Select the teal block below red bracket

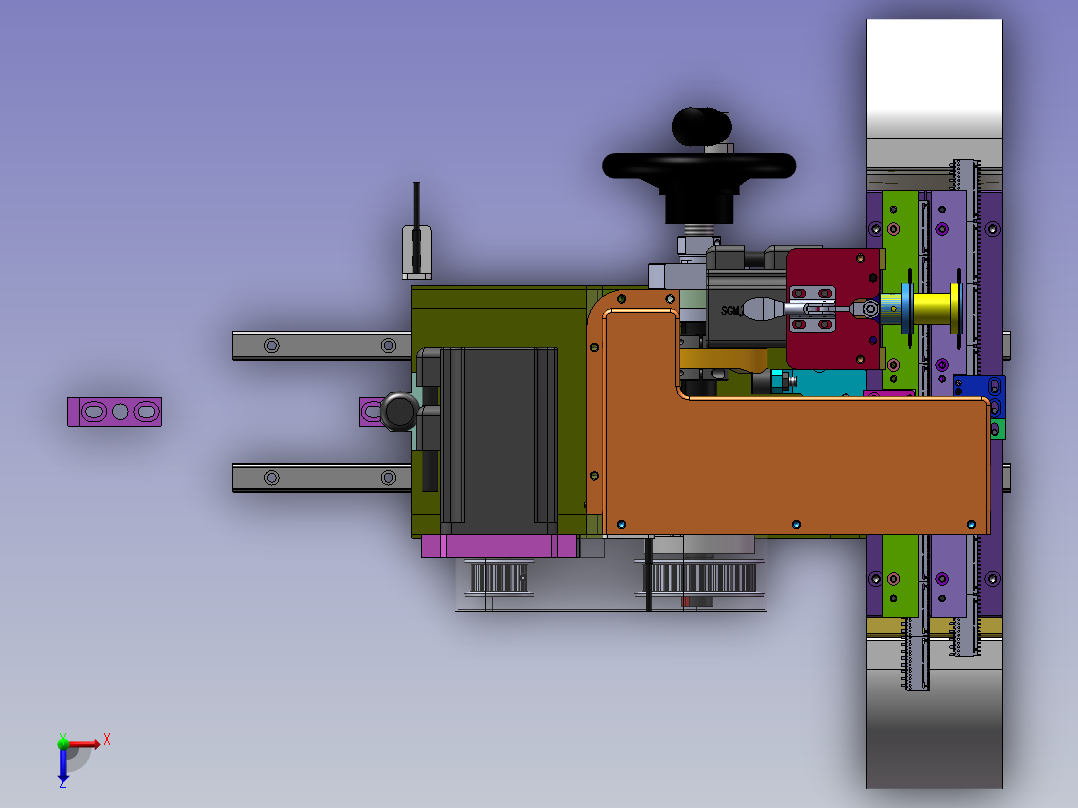pyautogui.click(x=828, y=383)
